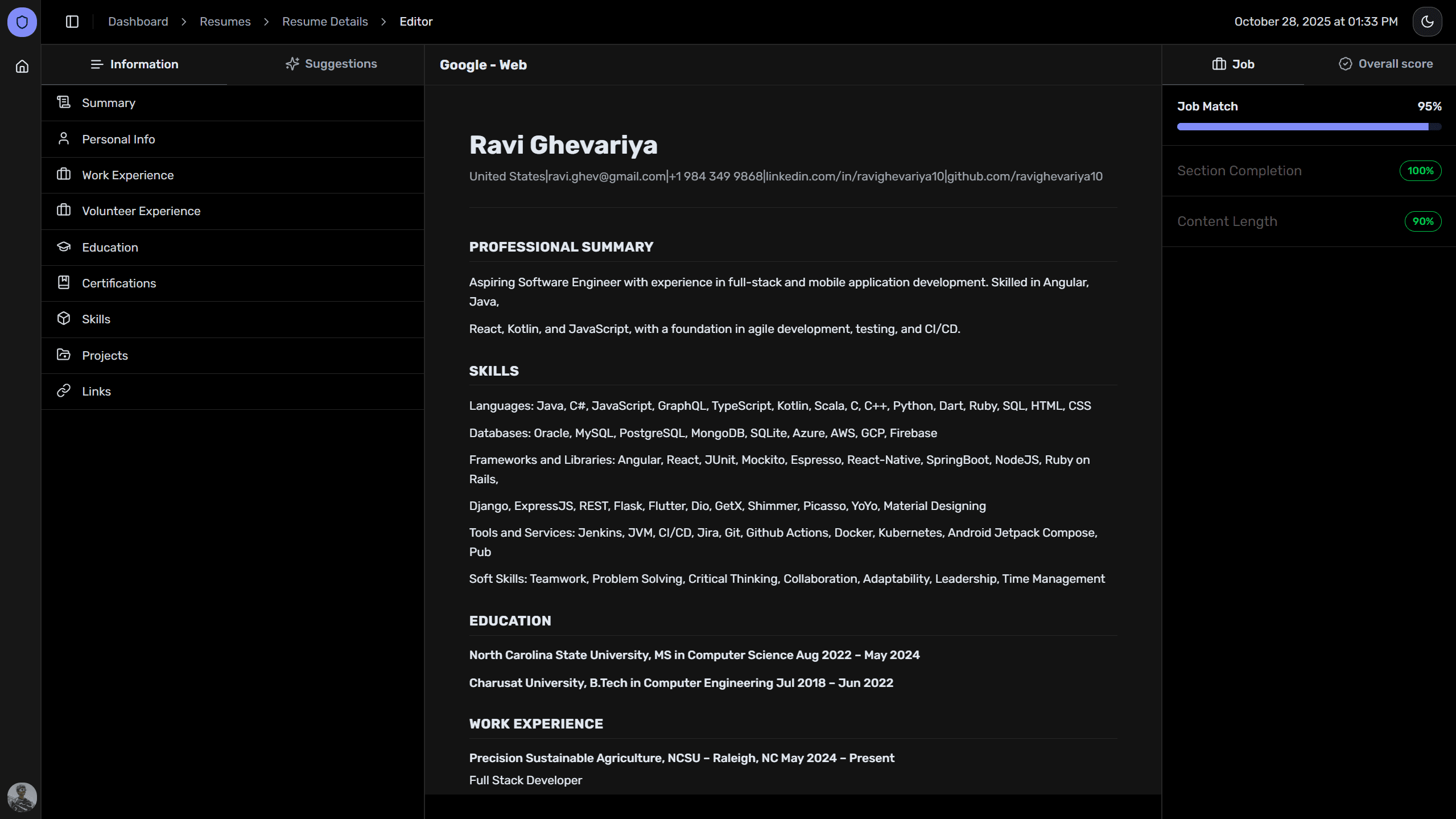Switch to the Suggestions tab
Viewport: 1456px width, 819px height.
332,64
